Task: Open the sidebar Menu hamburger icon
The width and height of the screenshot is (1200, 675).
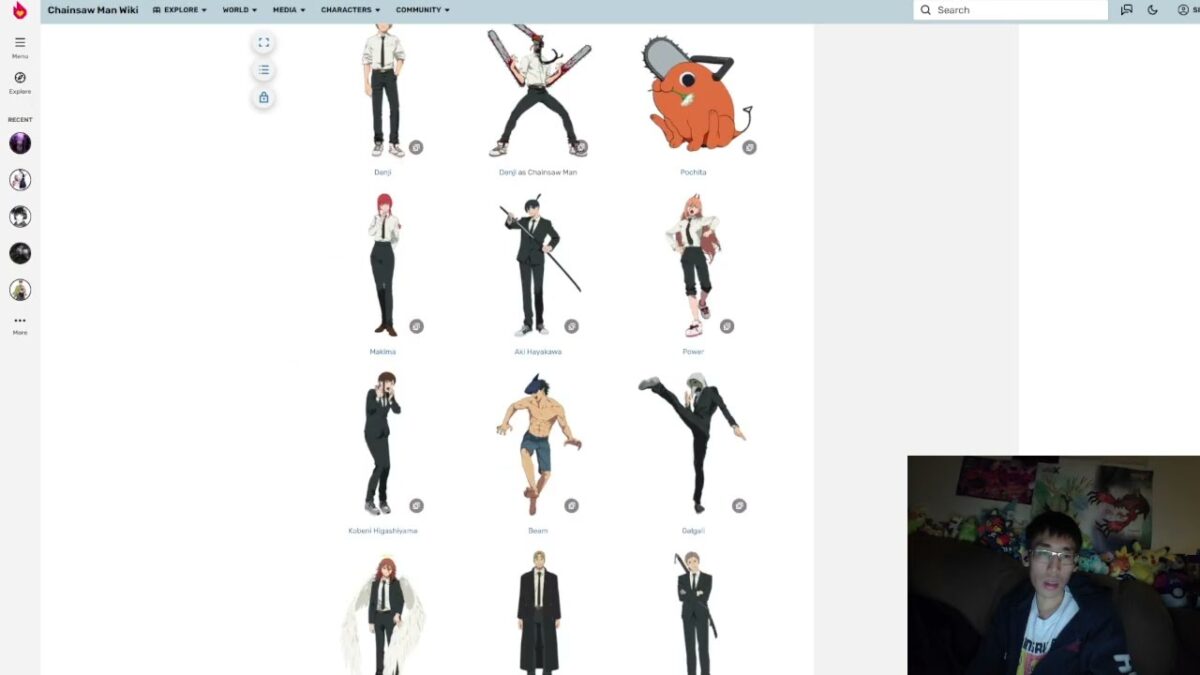Action: point(20,43)
